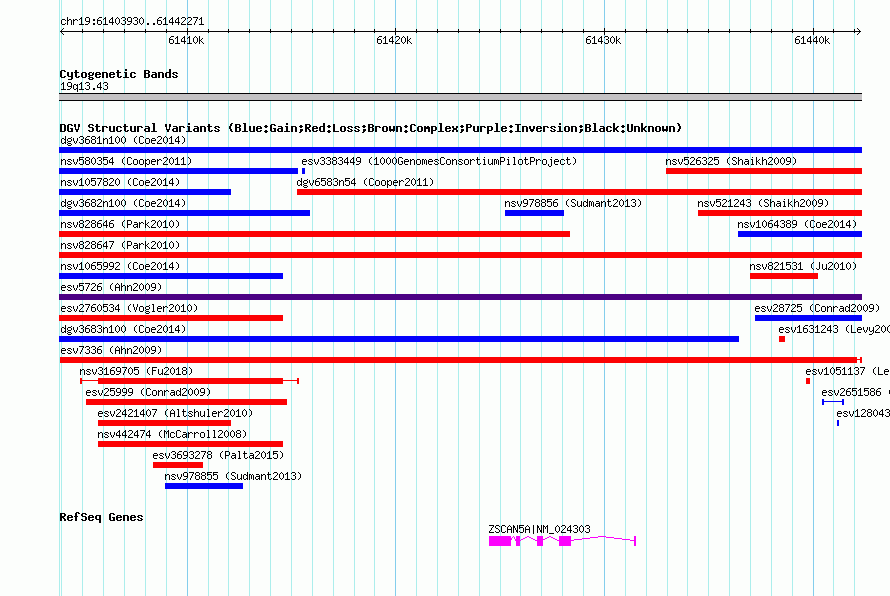Select the nsv821531 (Ju2010) red bar
The width and height of the screenshot is (890, 596).
click(784, 276)
